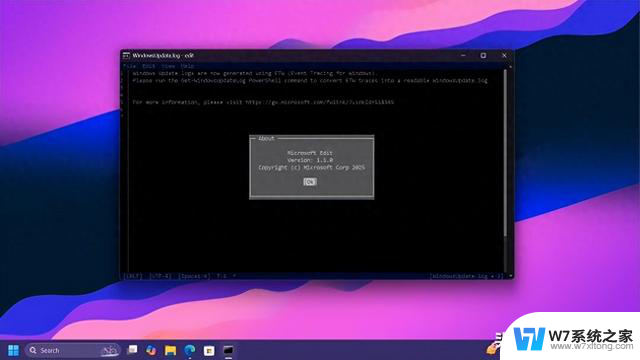640x360 pixels.
Task: Close the Edit terminal window
Action: click(504, 56)
